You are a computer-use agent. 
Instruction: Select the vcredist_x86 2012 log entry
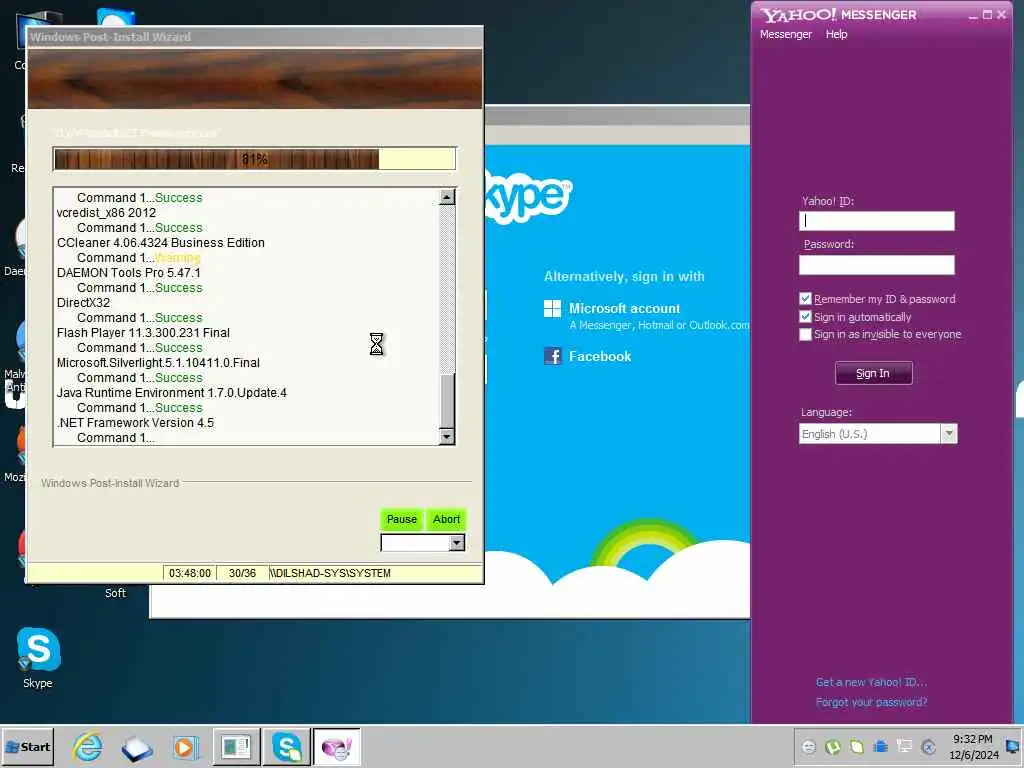point(106,213)
